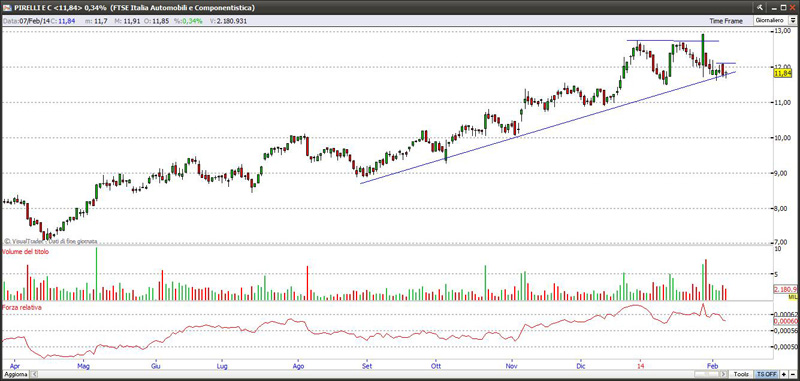The image size is (800, 381).
Task: Click the 'Dic' month label on time axis
Action: [581, 366]
